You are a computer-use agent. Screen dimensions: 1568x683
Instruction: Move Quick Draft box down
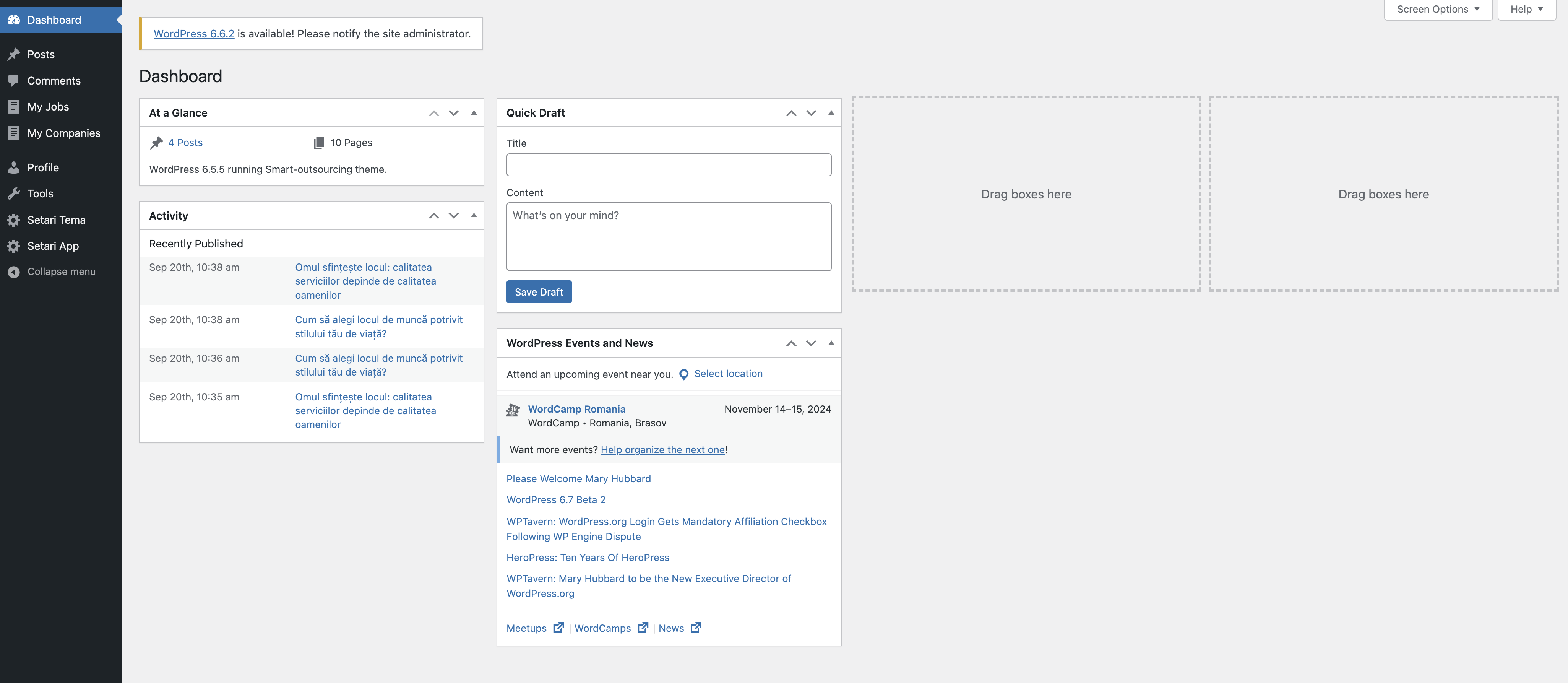[x=811, y=113]
